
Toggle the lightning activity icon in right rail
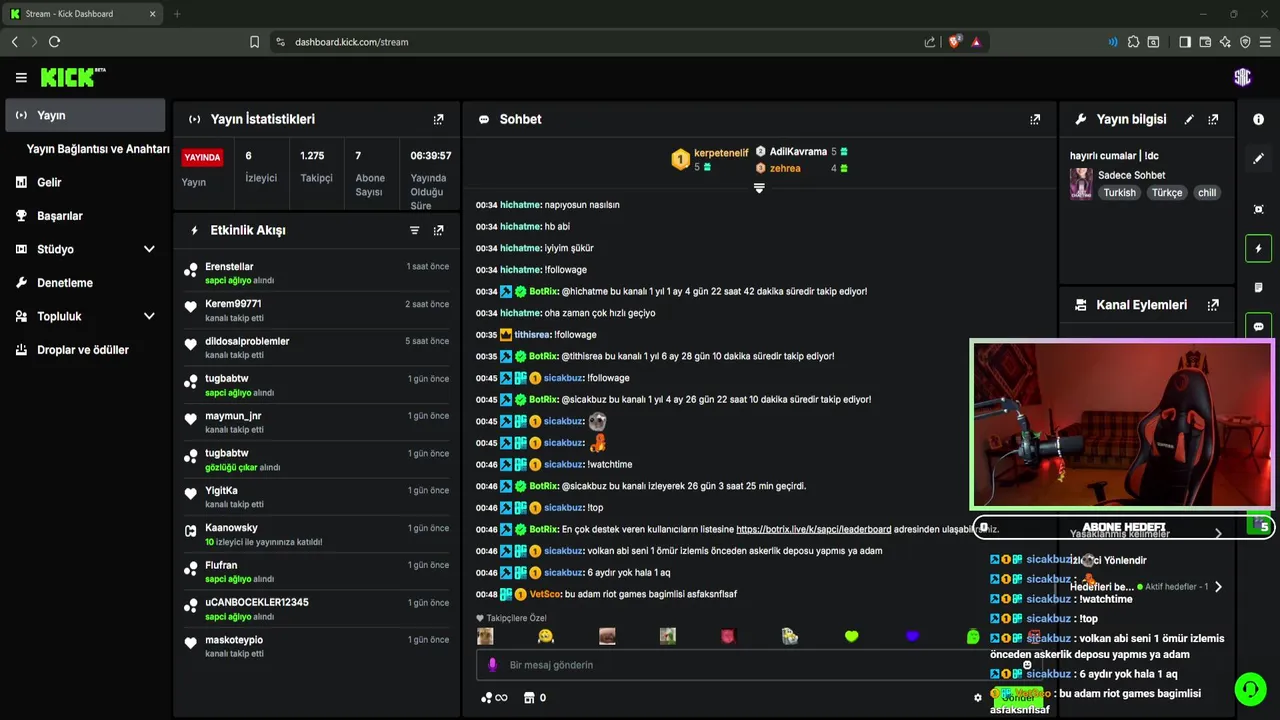tap(1258, 248)
